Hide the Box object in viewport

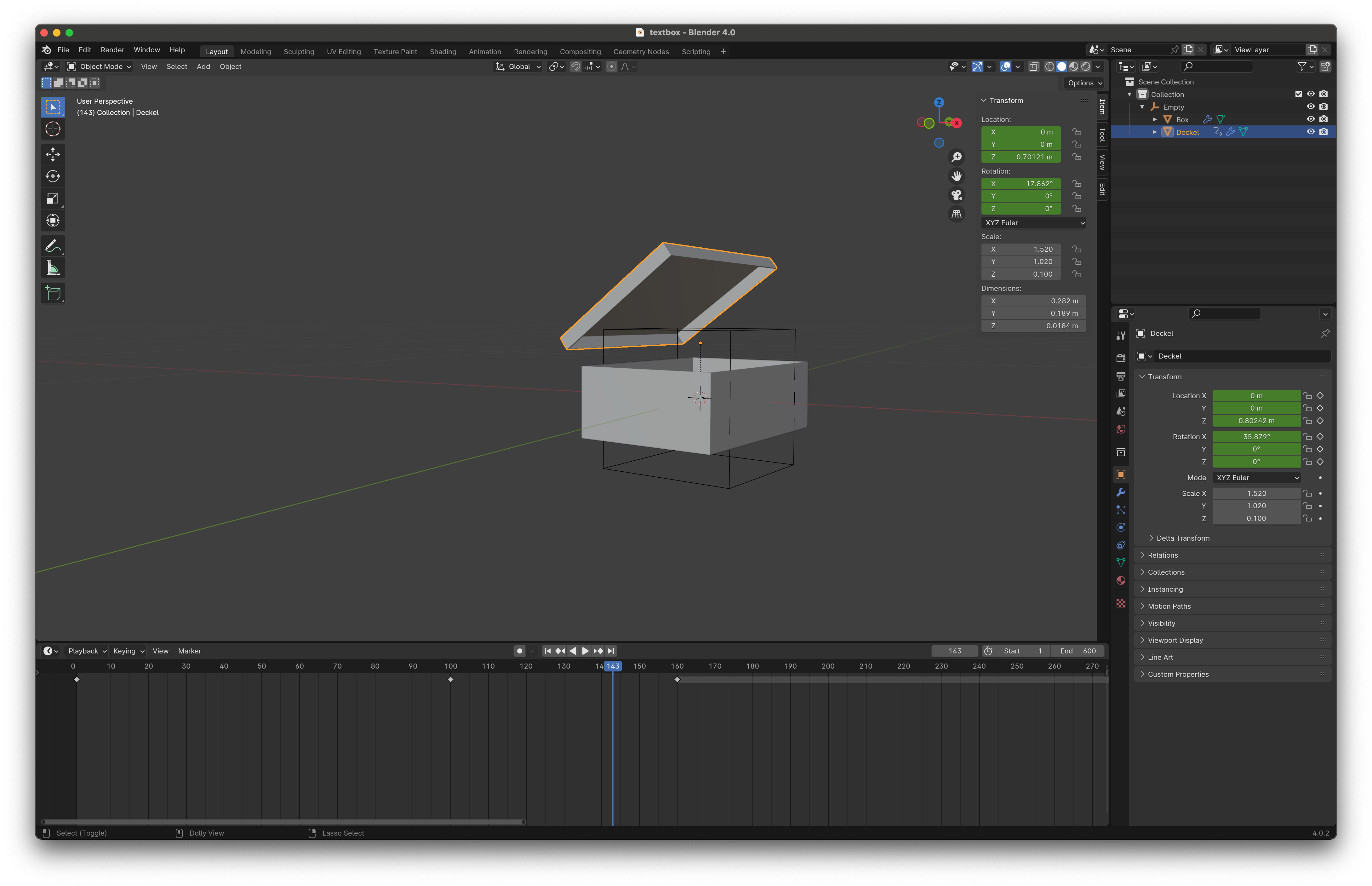coord(1311,119)
